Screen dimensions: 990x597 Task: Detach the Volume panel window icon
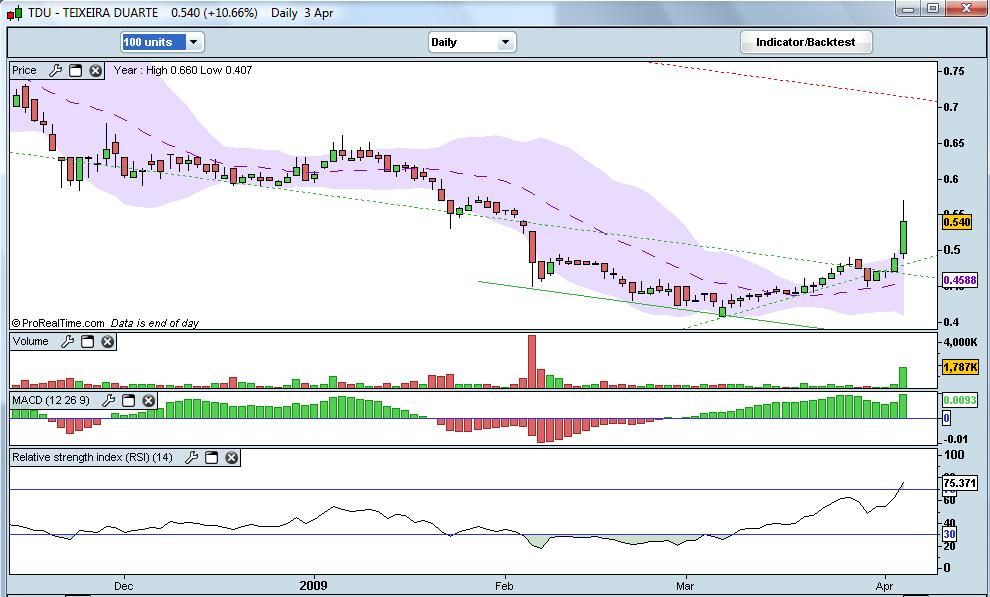(88, 341)
